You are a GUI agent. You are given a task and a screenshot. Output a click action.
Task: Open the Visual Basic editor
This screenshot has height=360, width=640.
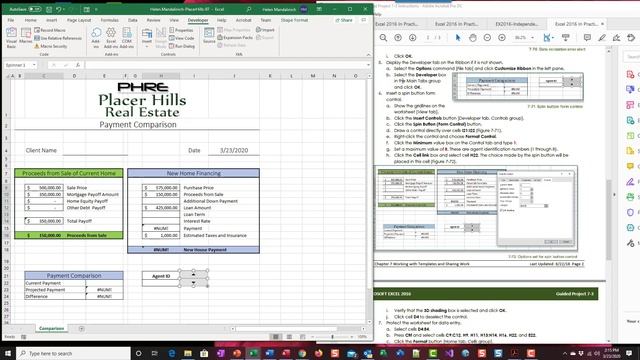point(11,38)
